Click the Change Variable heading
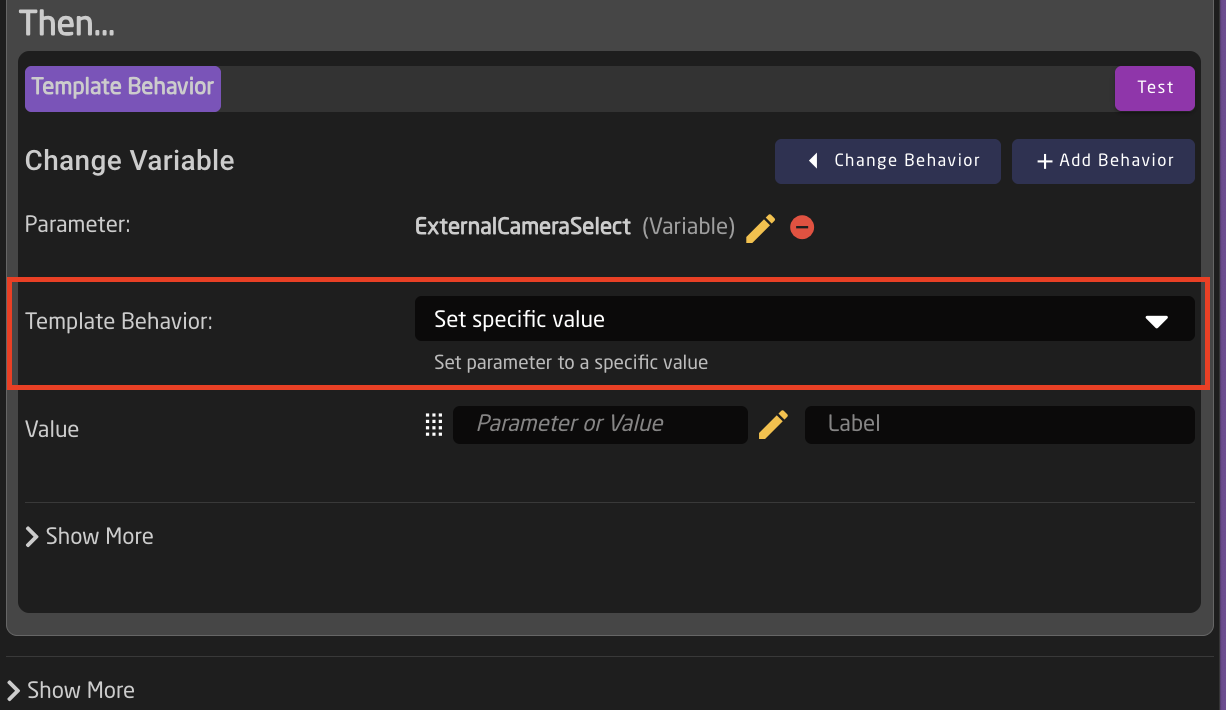 point(130,161)
